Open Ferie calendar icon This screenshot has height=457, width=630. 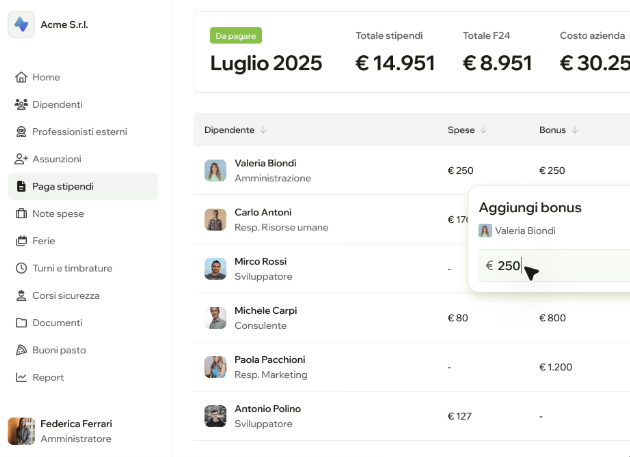(x=21, y=241)
